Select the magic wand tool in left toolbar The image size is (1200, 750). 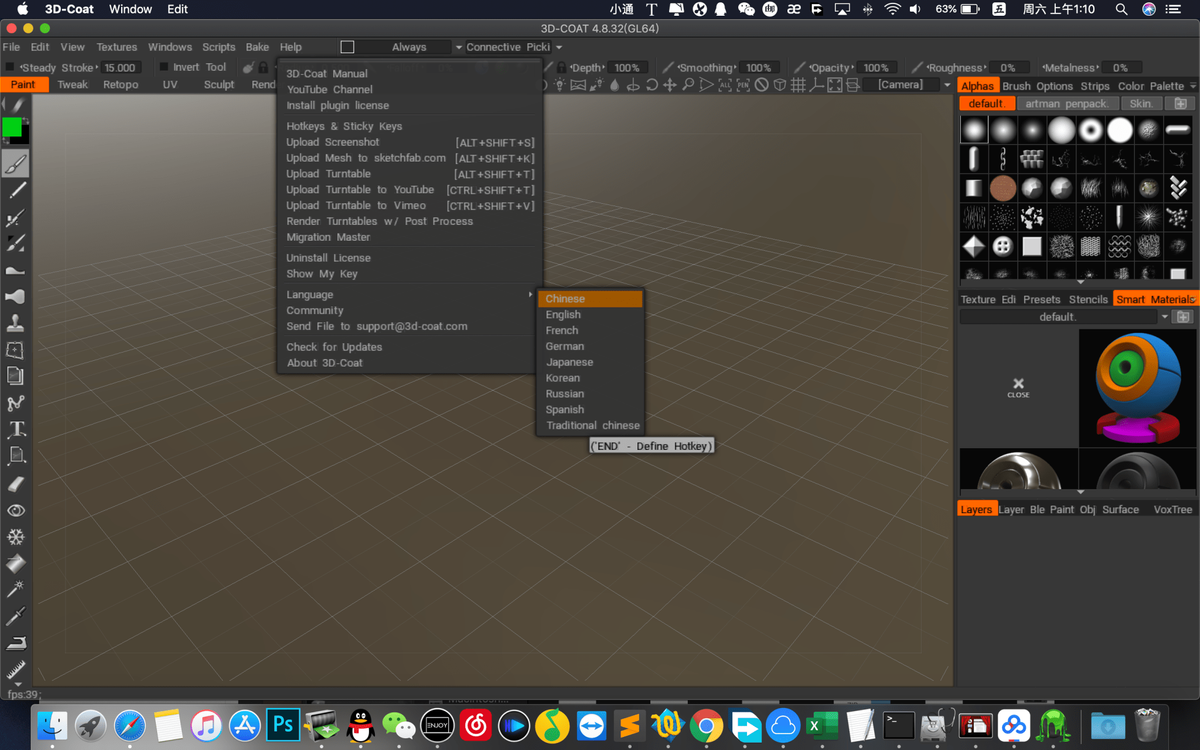16,591
